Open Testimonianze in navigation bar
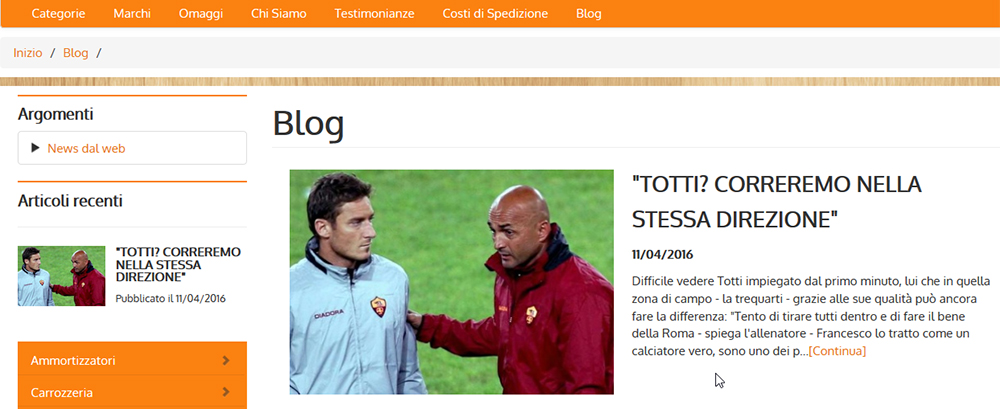 [374, 13]
